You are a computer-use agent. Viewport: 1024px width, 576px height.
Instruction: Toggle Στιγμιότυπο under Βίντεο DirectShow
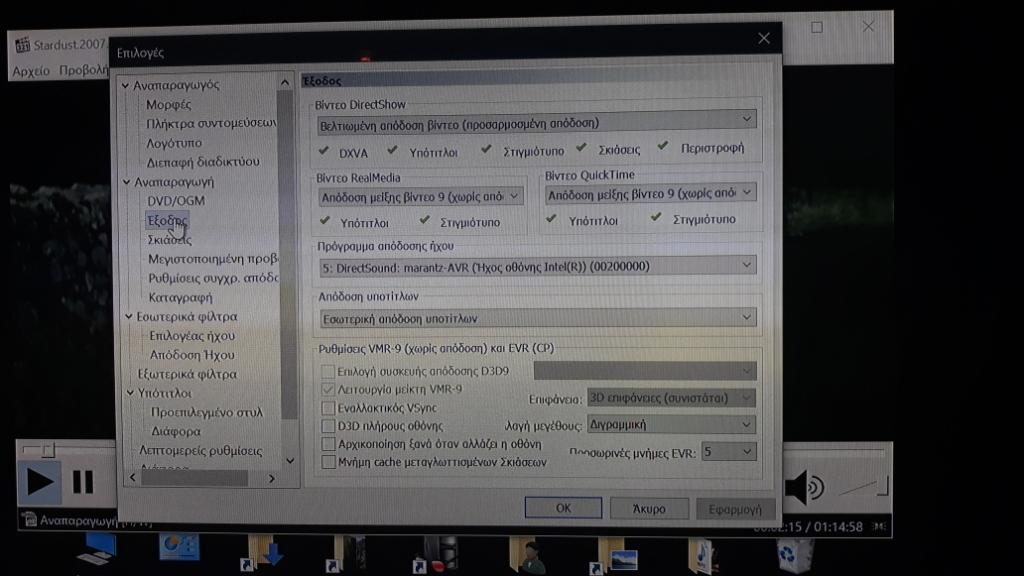pos(486,150)
